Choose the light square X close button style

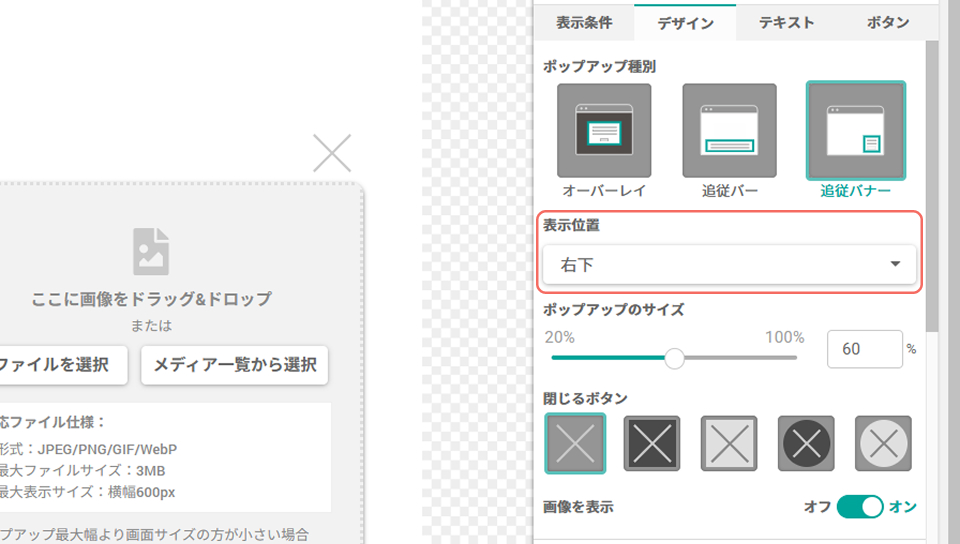(x=729, y=444)
